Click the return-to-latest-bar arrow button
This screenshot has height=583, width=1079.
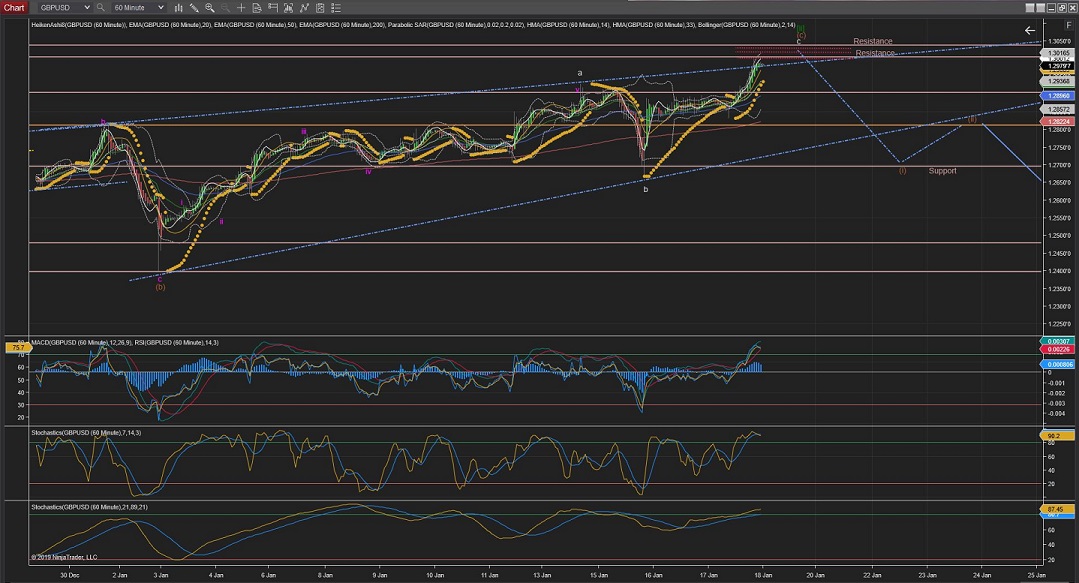click(1030, 31)
